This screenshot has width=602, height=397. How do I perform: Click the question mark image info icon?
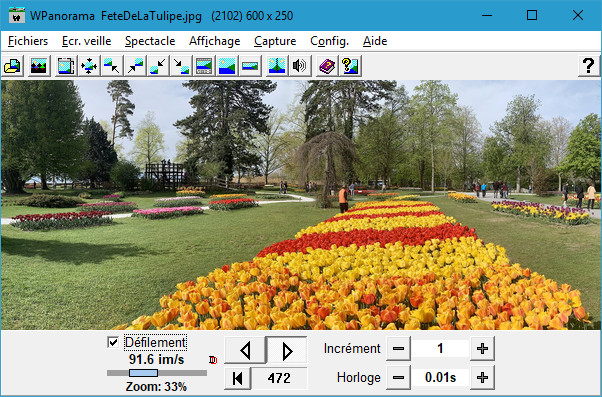(350, 66)
